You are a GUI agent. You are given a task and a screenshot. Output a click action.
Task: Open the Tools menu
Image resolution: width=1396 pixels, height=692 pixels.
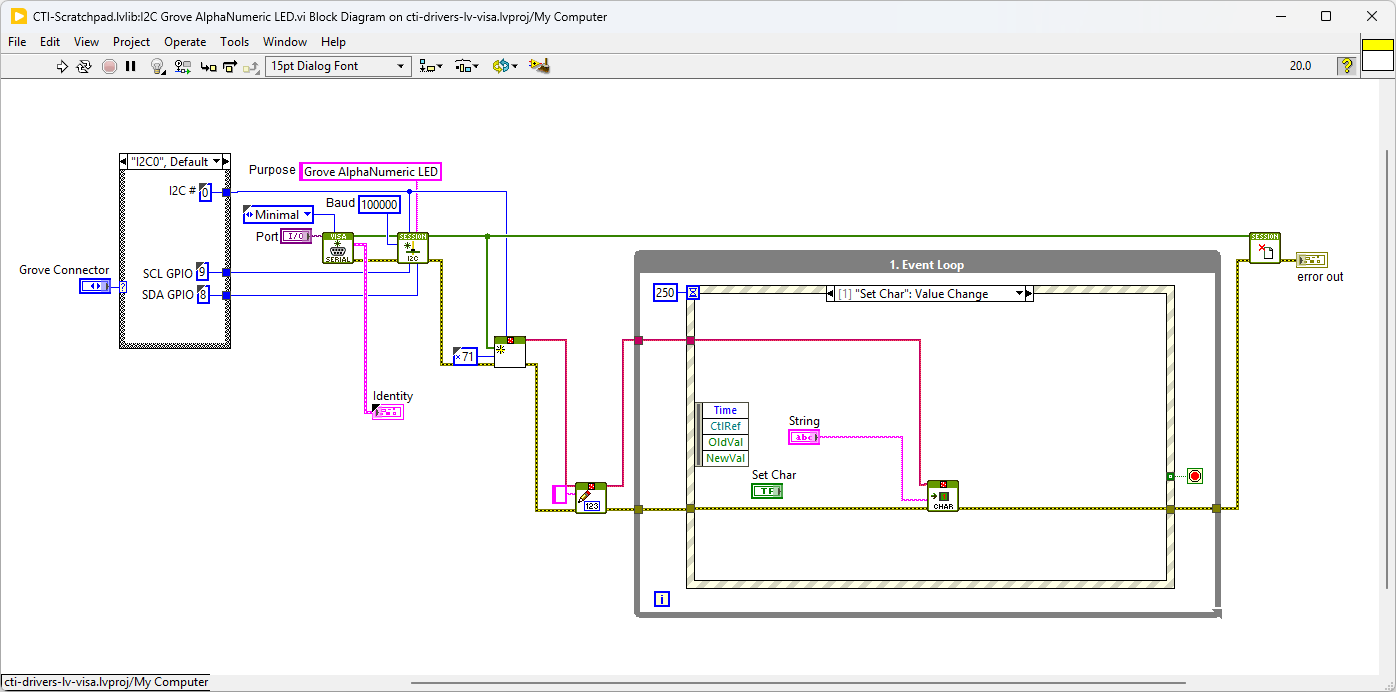click(234, 42)
